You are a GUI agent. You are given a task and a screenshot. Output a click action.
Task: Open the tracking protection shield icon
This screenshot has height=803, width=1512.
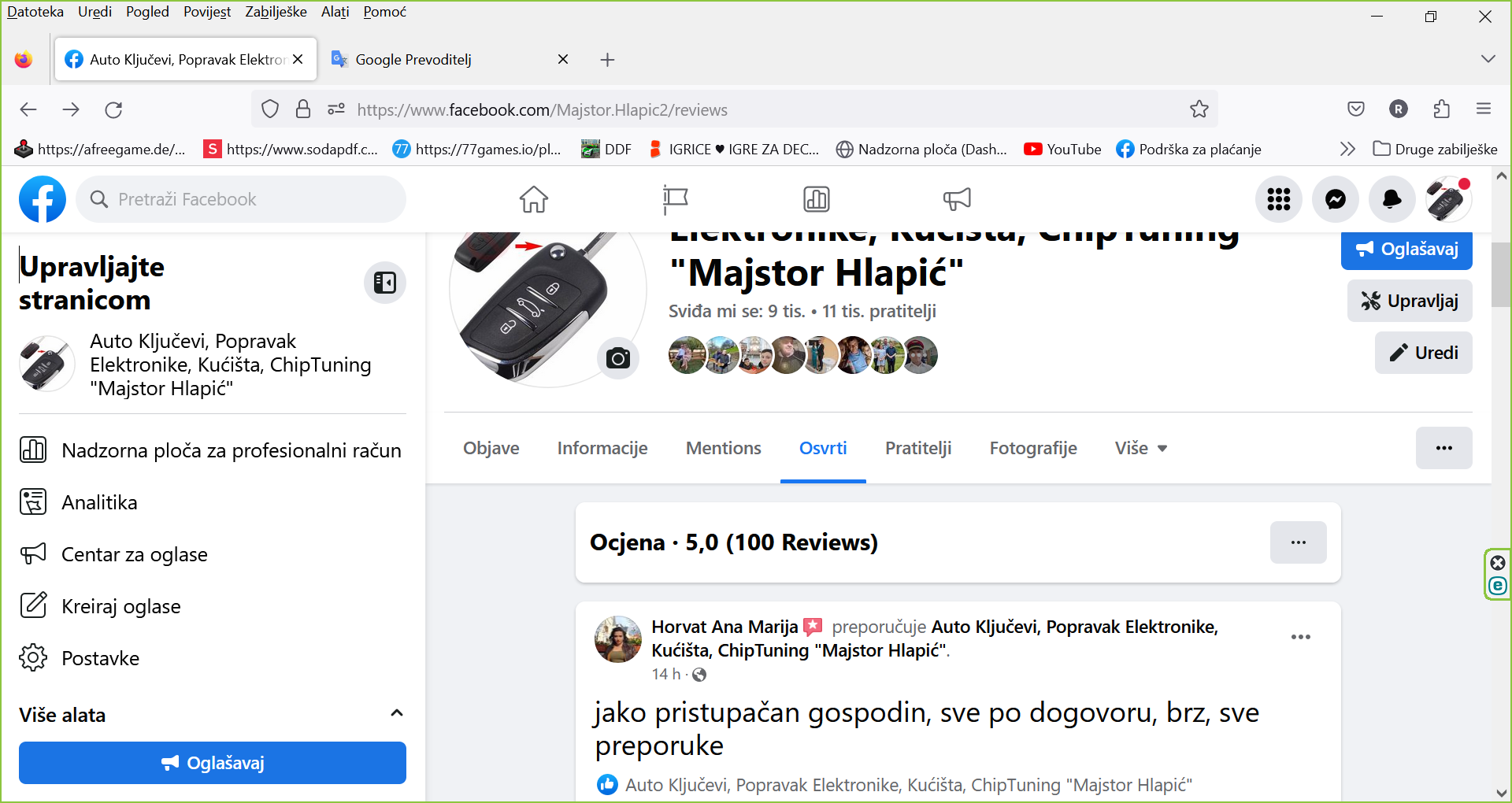coord(270,109)
